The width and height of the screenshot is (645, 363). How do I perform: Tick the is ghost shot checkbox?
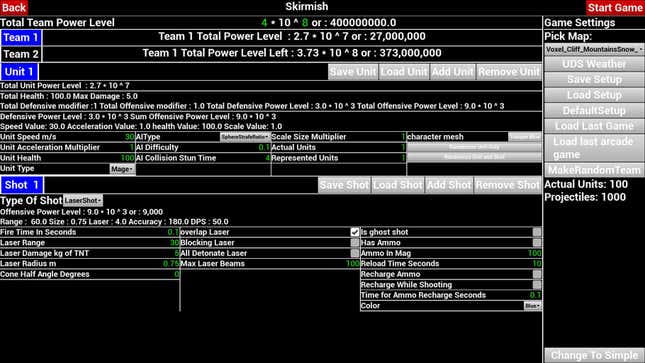click(537, 232)
